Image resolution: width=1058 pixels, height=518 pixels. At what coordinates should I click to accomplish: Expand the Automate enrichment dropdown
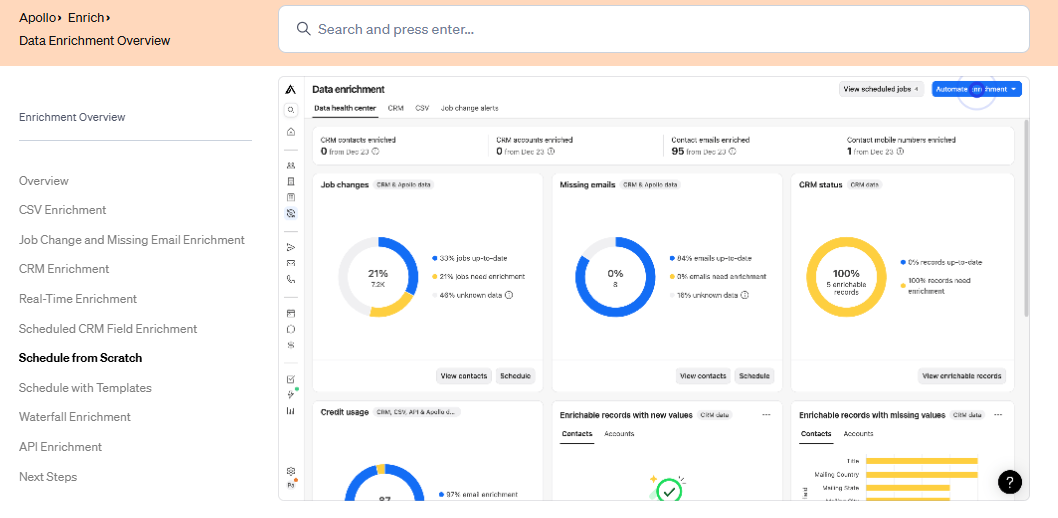976,89
